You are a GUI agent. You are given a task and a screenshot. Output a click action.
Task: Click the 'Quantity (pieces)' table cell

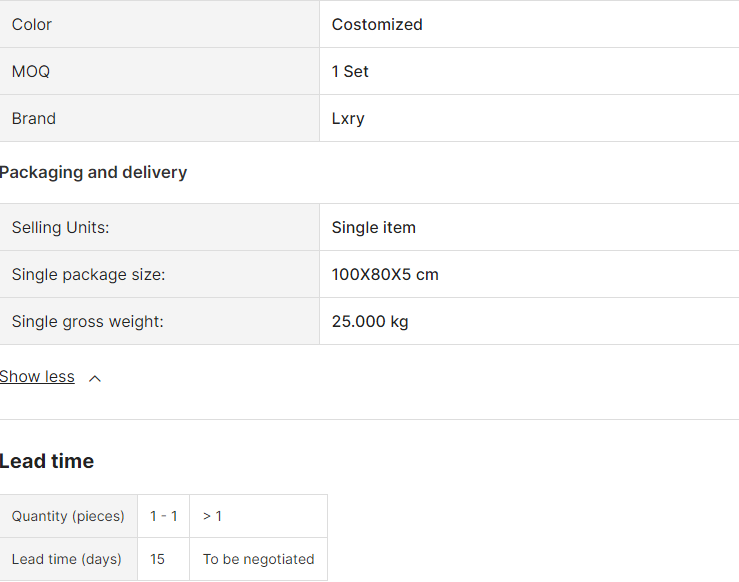pos(68,516)
